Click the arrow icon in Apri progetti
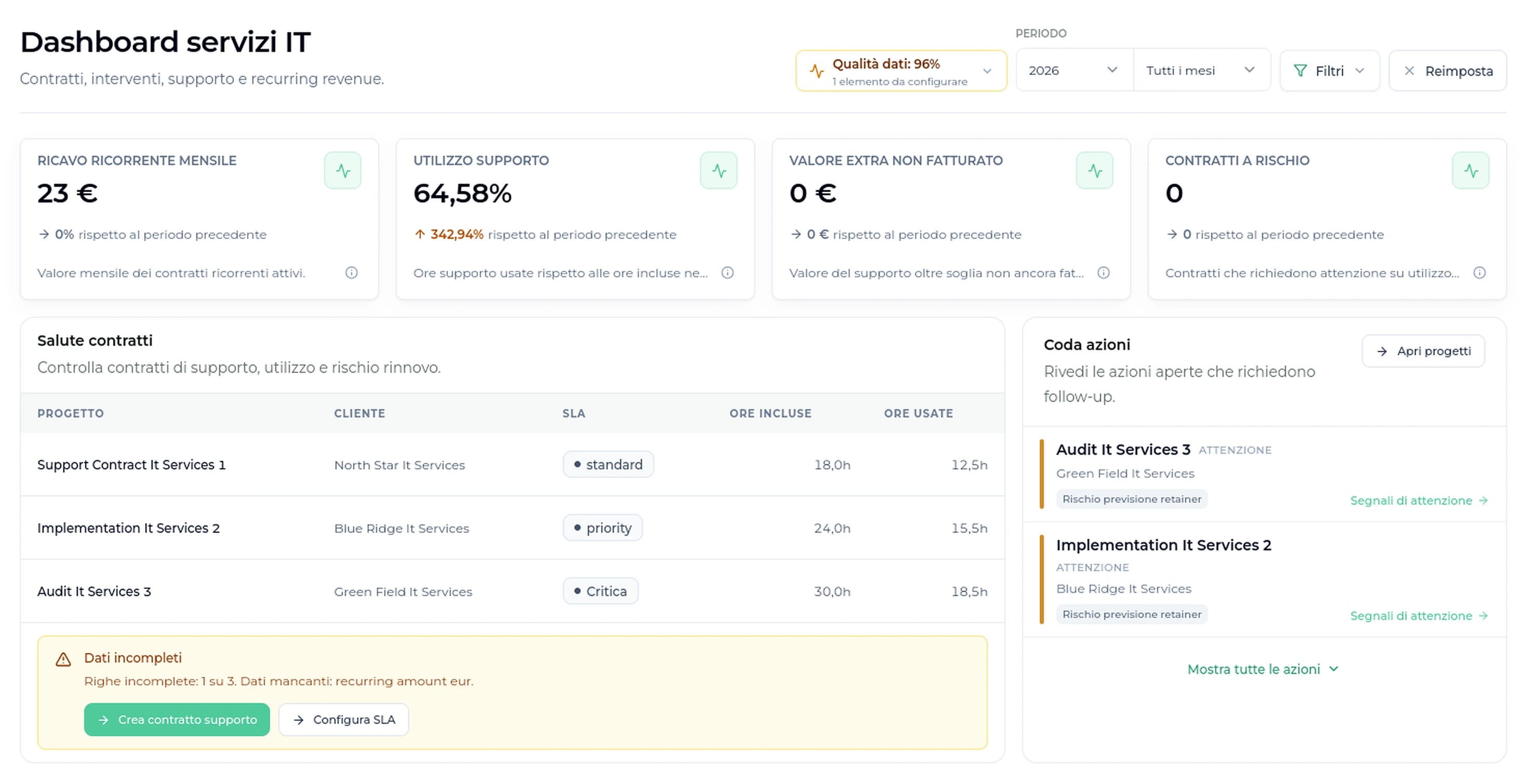 (1382, 352)
